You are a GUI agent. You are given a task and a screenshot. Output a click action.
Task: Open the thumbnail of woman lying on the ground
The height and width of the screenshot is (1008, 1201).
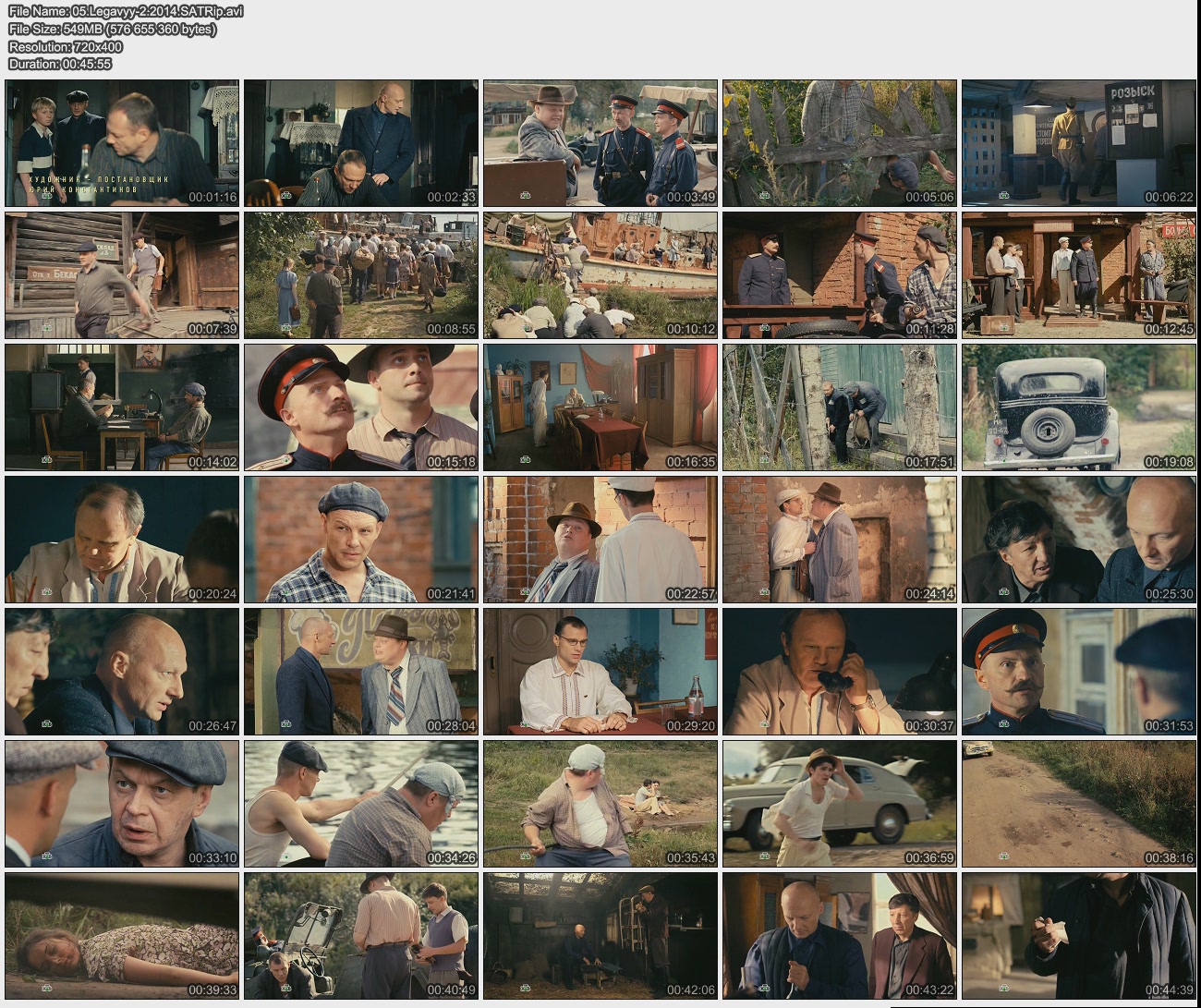(122, 936)
